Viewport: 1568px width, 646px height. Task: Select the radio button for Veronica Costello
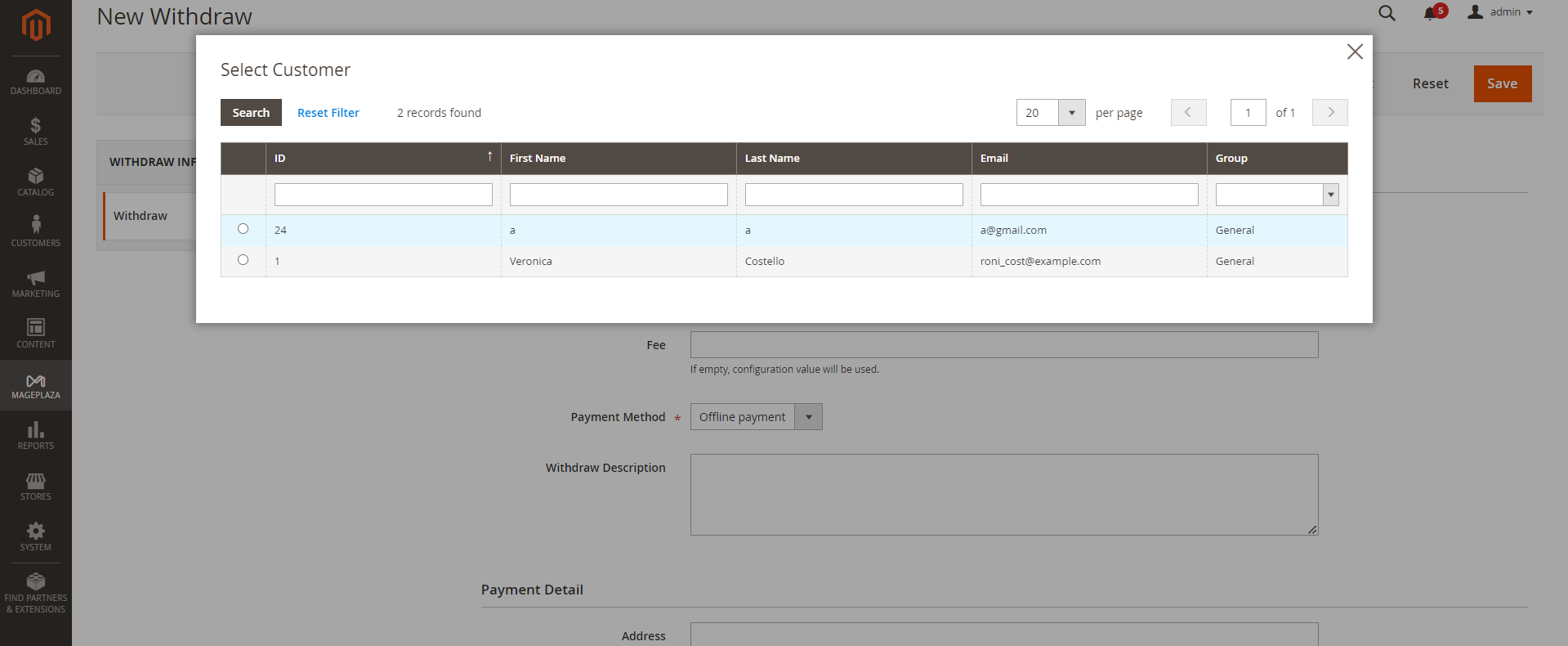(243, 260)
